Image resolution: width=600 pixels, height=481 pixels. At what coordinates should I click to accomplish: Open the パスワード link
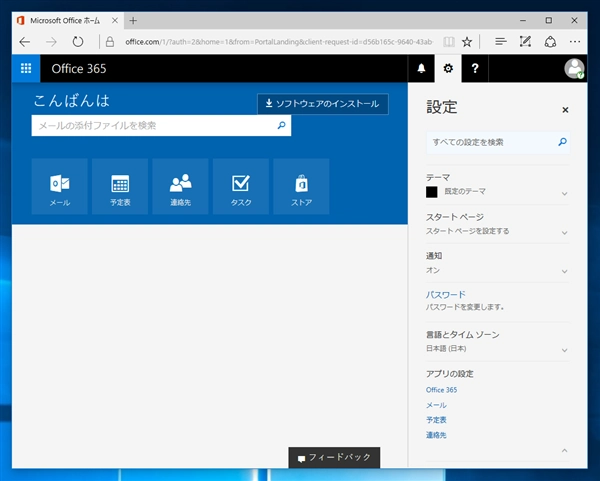tap(446, 294)
